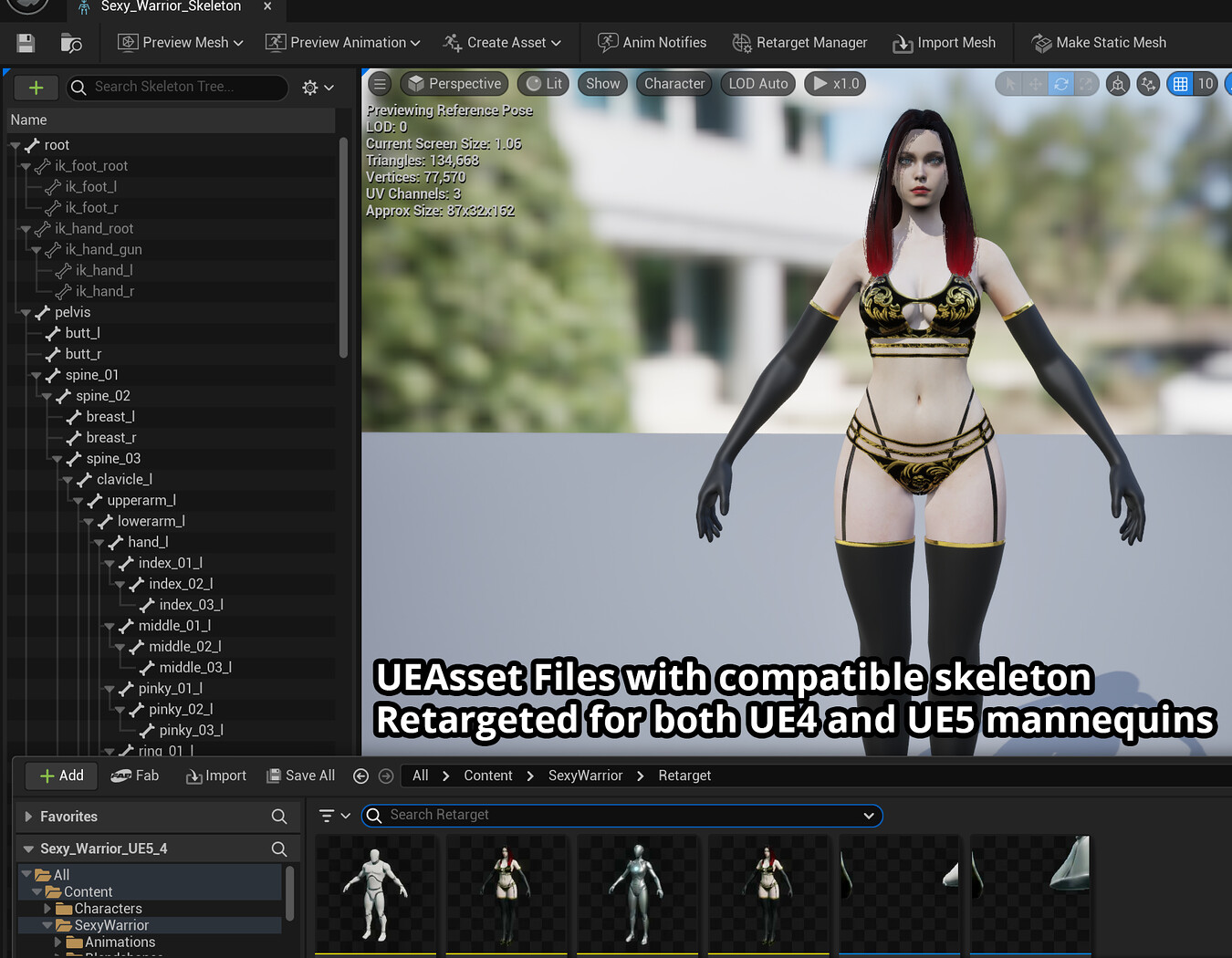1232x958 pixels.
Task: Open Retarget Manager
Action: click(x=799, y=43)
